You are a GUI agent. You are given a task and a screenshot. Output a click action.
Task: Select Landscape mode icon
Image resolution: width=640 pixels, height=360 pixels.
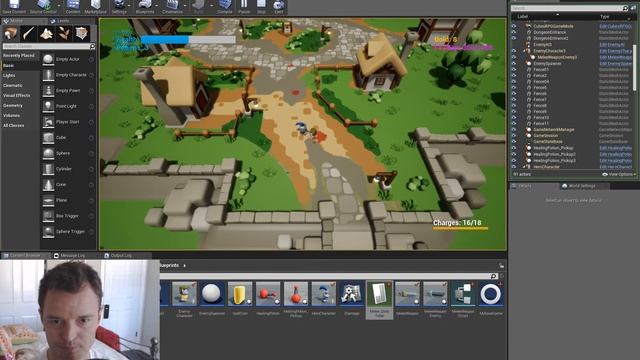click(46, 33)
